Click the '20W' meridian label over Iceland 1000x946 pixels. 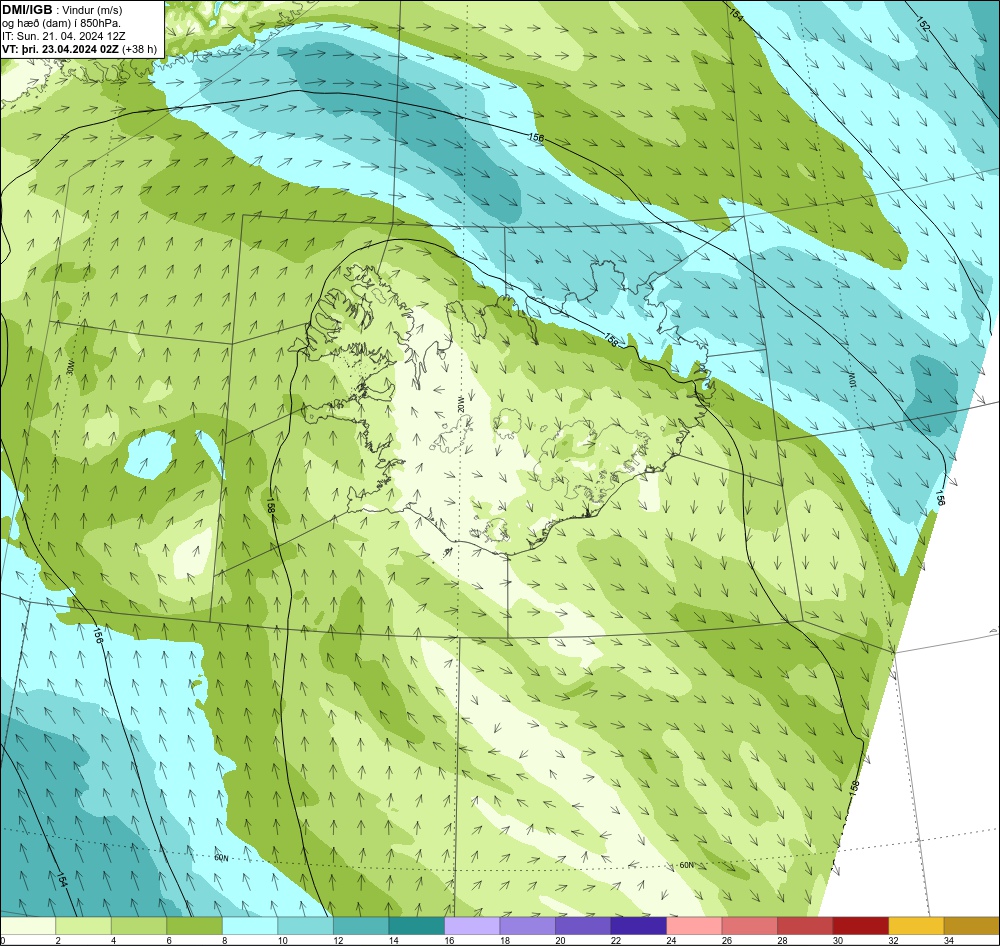[460, 403]
